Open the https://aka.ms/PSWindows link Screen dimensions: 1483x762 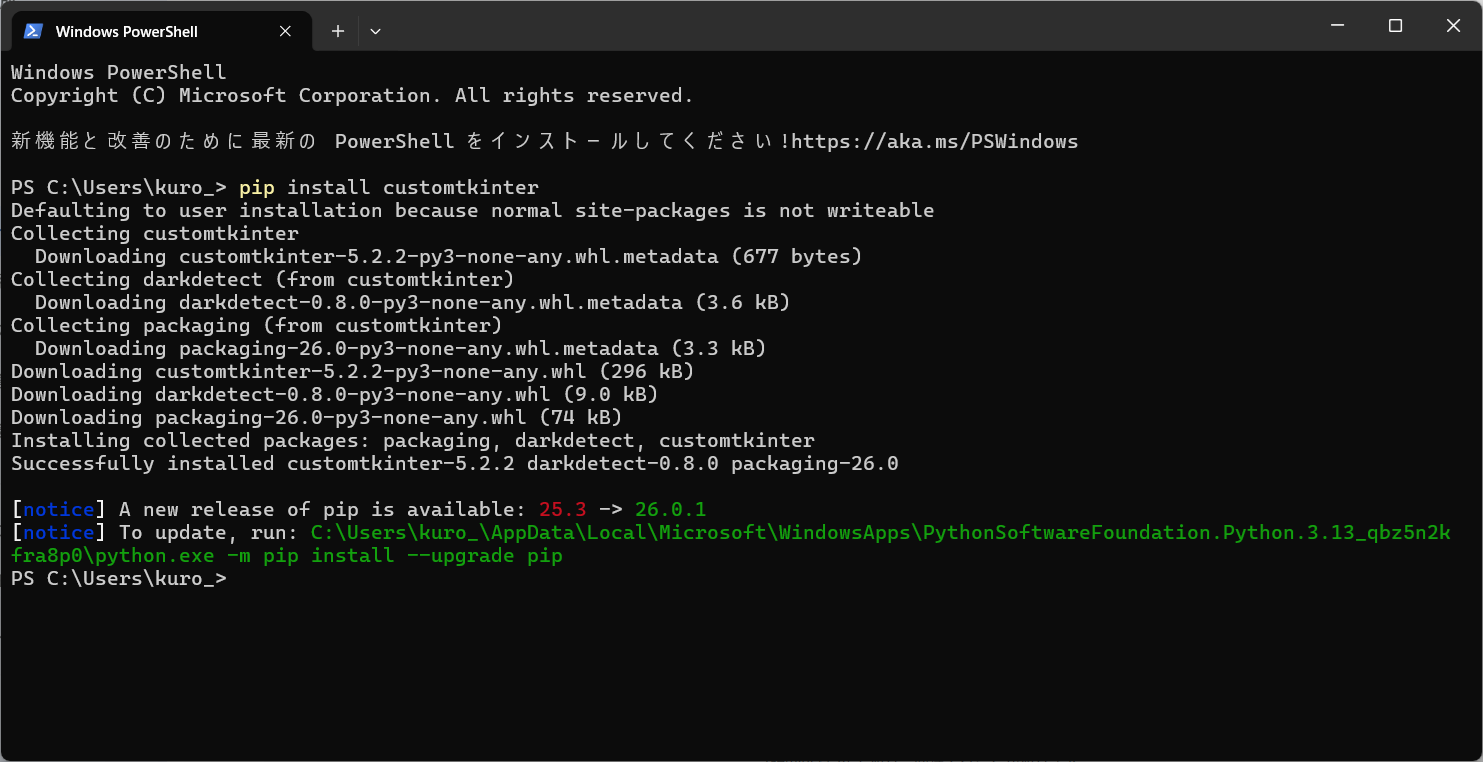click(935, 141)
